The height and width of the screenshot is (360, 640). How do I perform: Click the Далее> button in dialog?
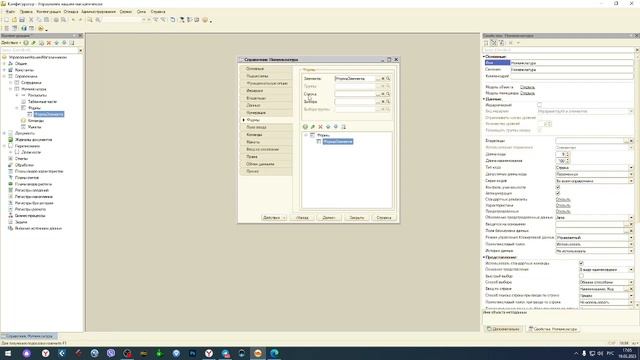(329, 218)
